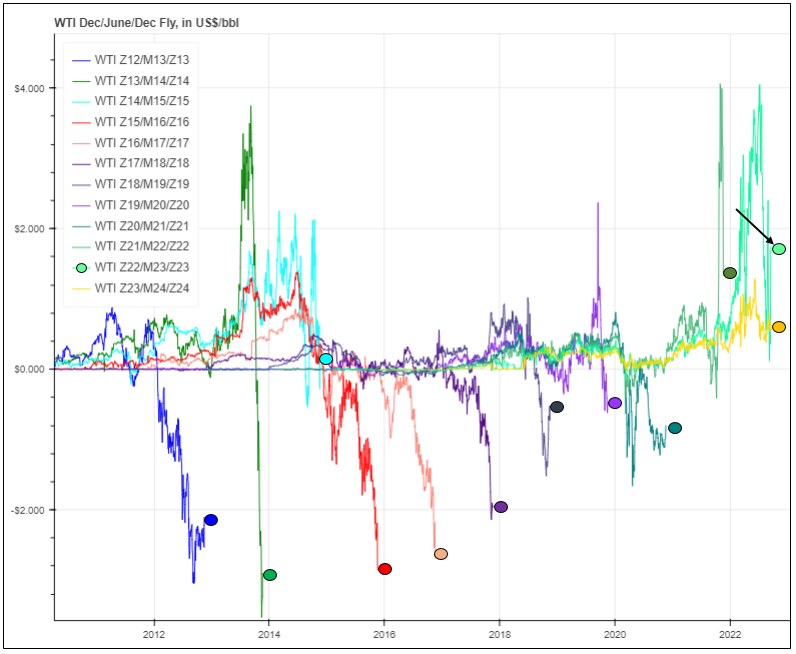Click the WTI Z12/M13/Z13 legend entry
796x654 pixels.
[x=131, y=60]
